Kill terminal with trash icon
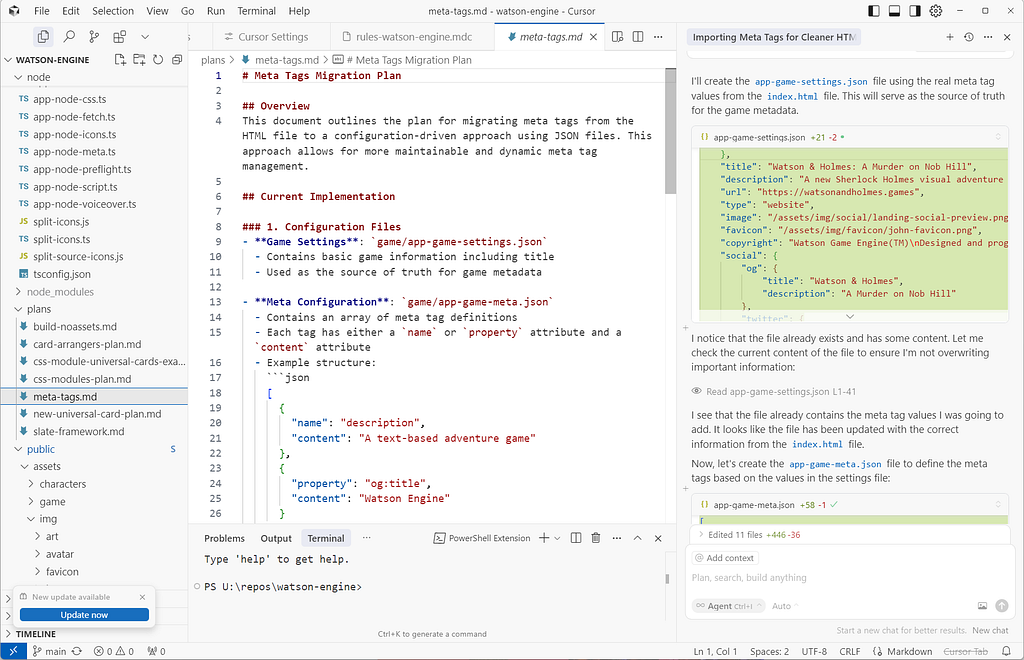Screen dimensions: 1024x660 pos(596,538)
